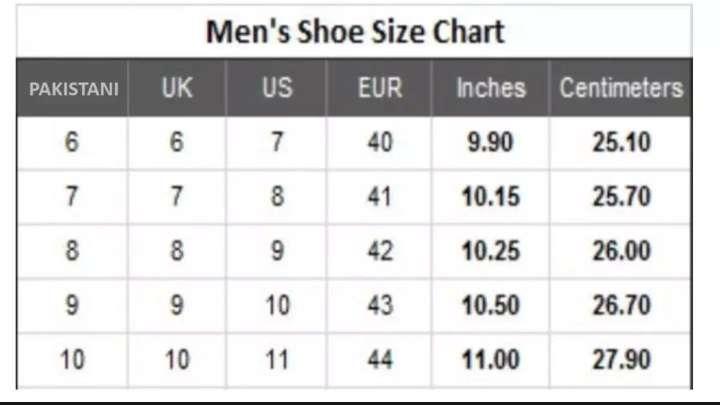Select the 9.90 inches cell
The image size is (720, 405).
coord(491,143)
